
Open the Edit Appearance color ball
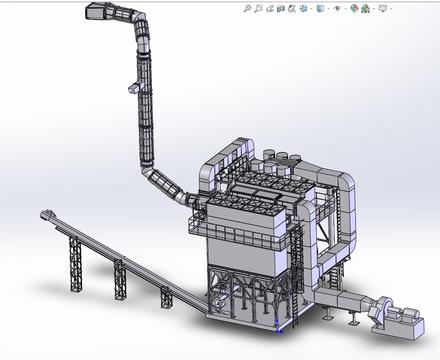point(355,9)
